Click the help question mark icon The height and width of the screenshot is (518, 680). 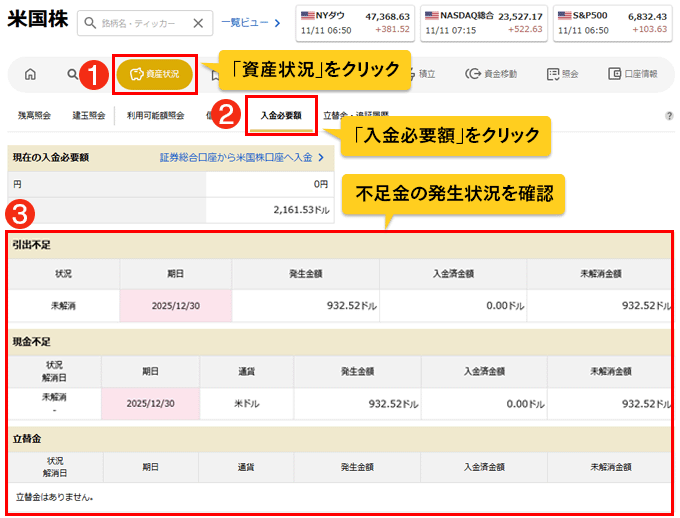coord(669,116)
